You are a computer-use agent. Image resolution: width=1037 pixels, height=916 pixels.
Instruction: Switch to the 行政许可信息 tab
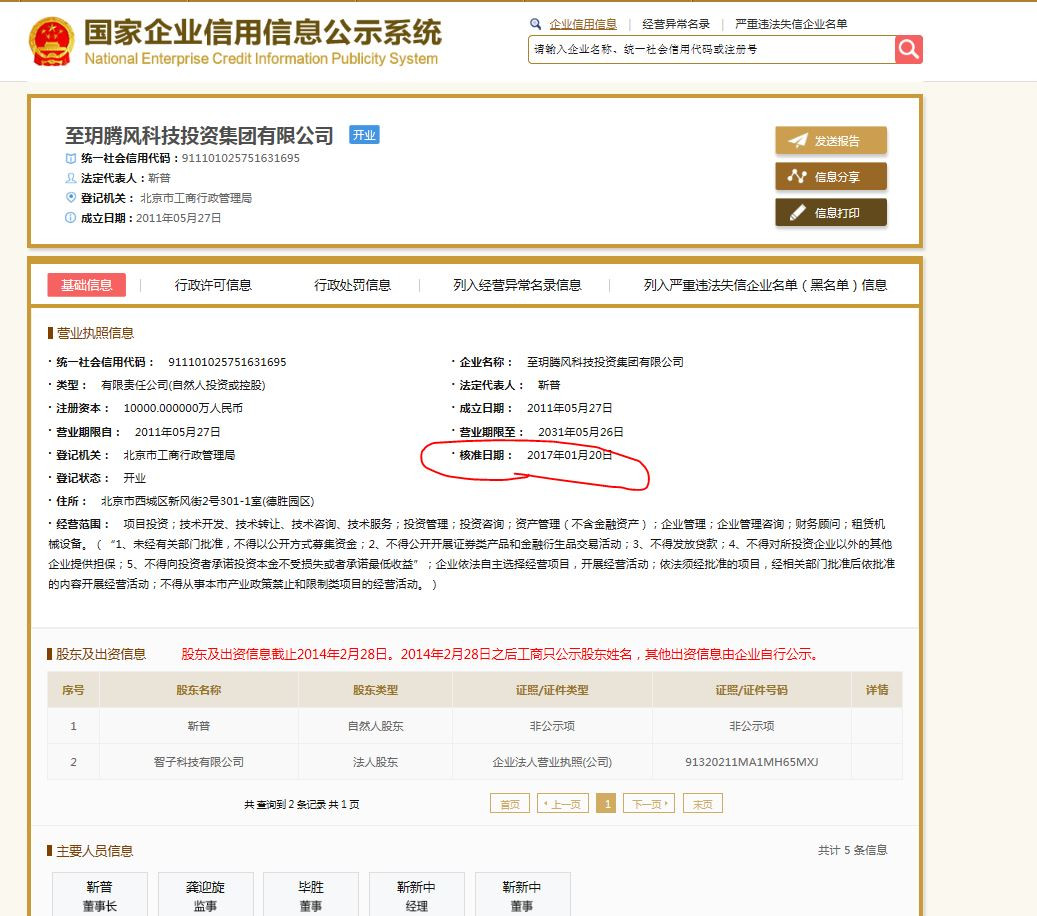pos(213,285)
